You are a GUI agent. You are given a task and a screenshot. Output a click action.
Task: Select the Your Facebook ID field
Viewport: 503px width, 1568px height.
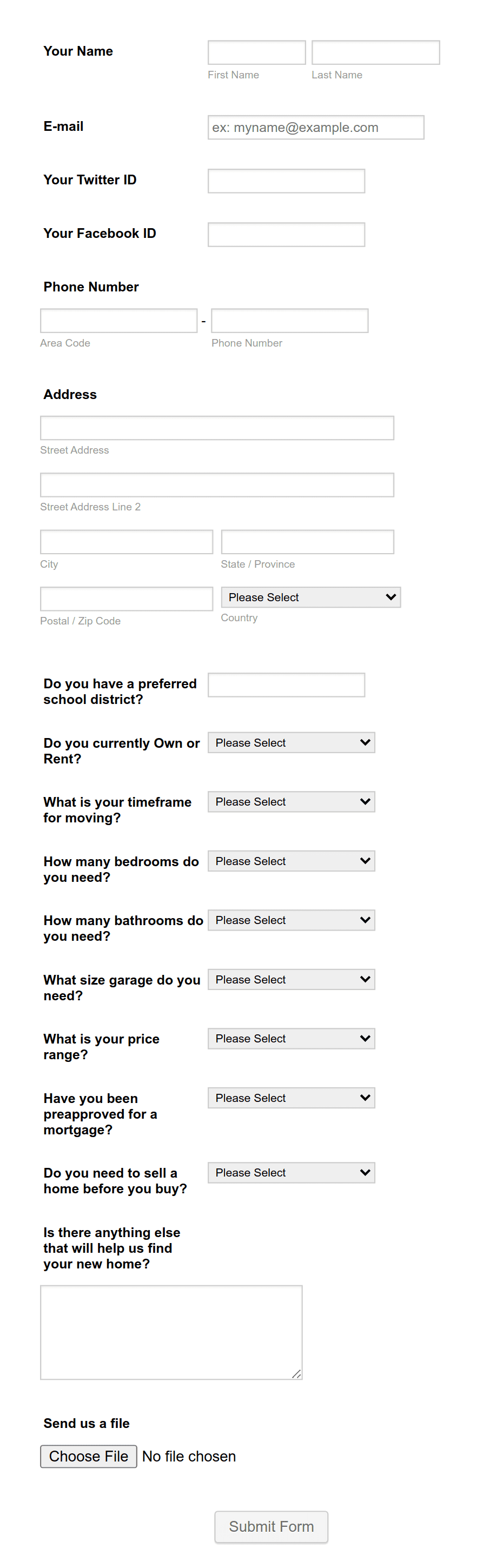click(x=286, y=234)
